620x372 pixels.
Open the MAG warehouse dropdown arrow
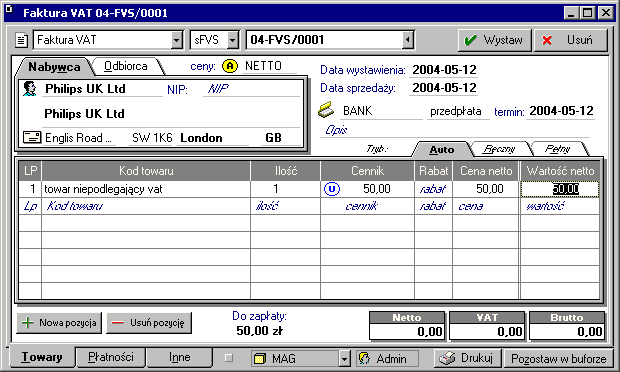point(344,359)
